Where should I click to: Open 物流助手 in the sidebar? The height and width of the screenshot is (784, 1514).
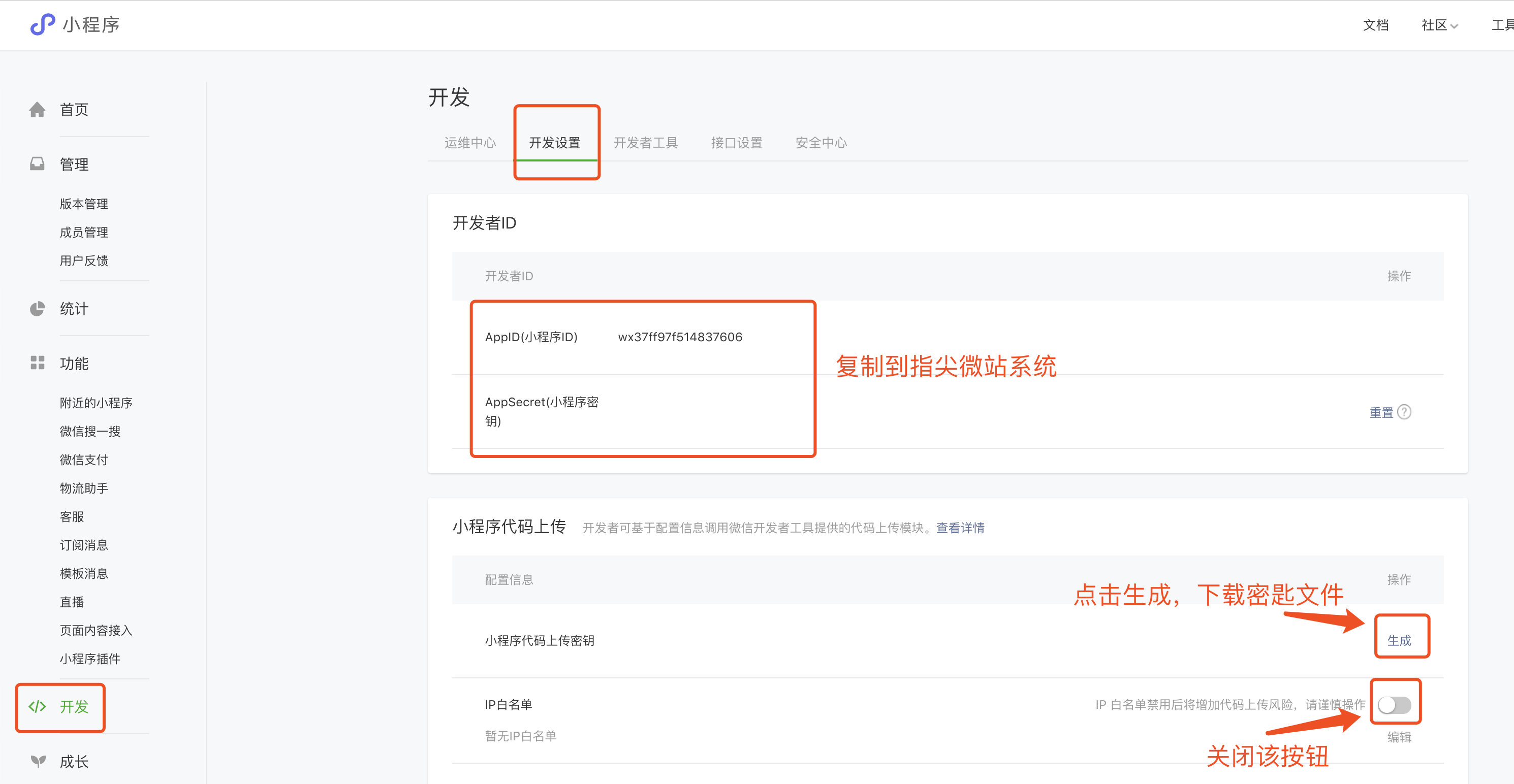tap(83, 488)
